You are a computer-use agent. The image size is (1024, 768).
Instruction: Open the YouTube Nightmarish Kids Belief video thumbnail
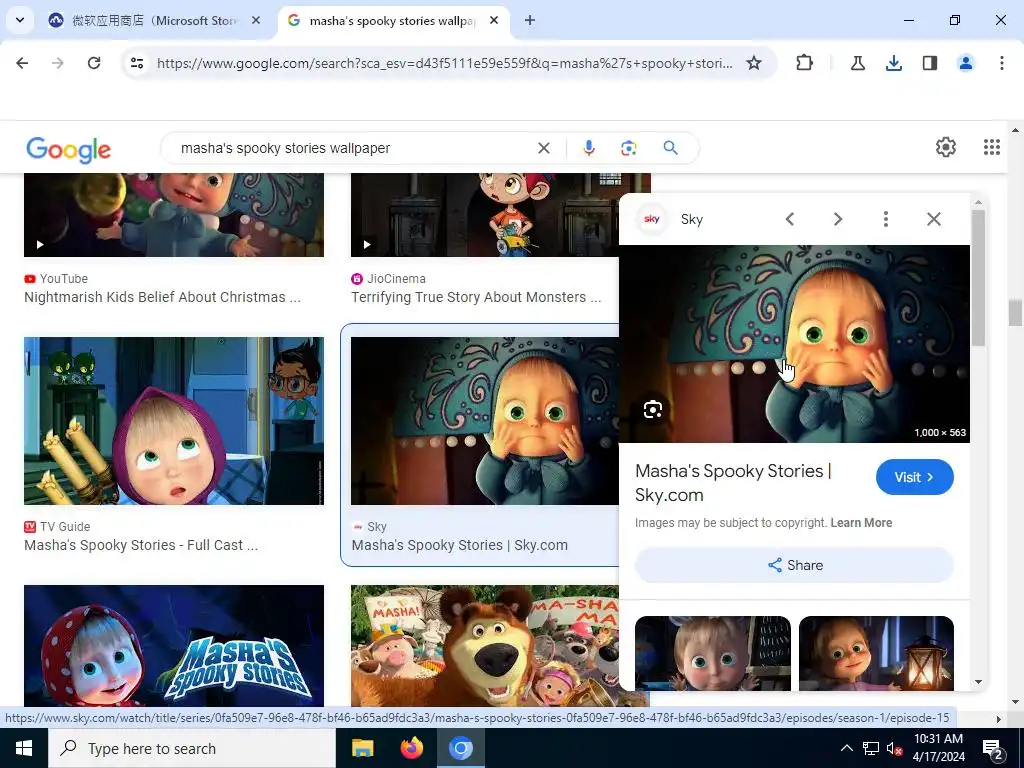click(174, 215)
